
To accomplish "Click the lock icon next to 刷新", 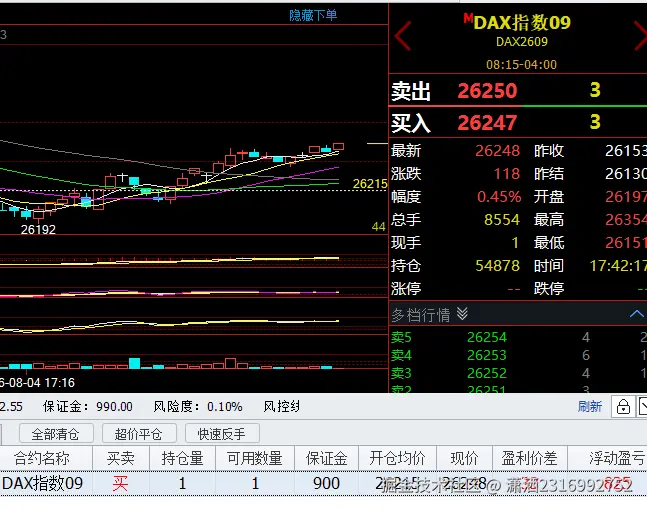I will pos(623,407).
